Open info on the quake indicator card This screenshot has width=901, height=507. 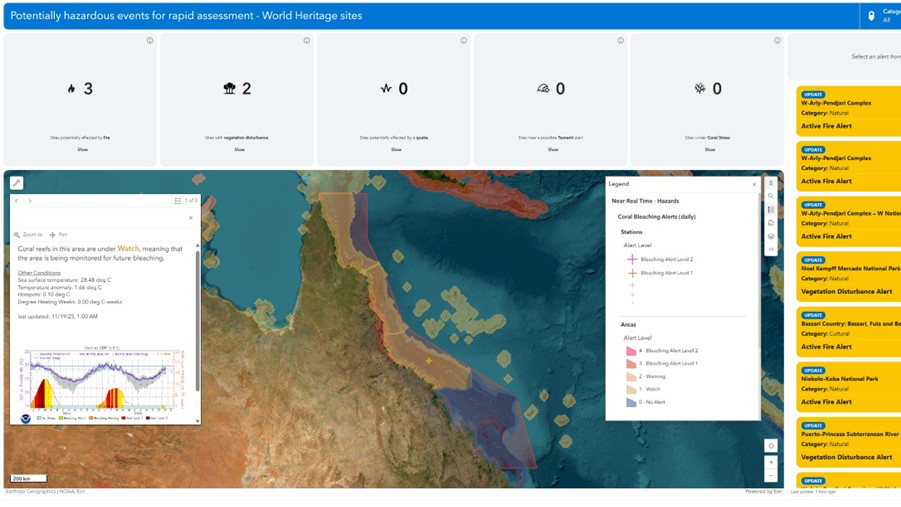[x=464, y=41]
